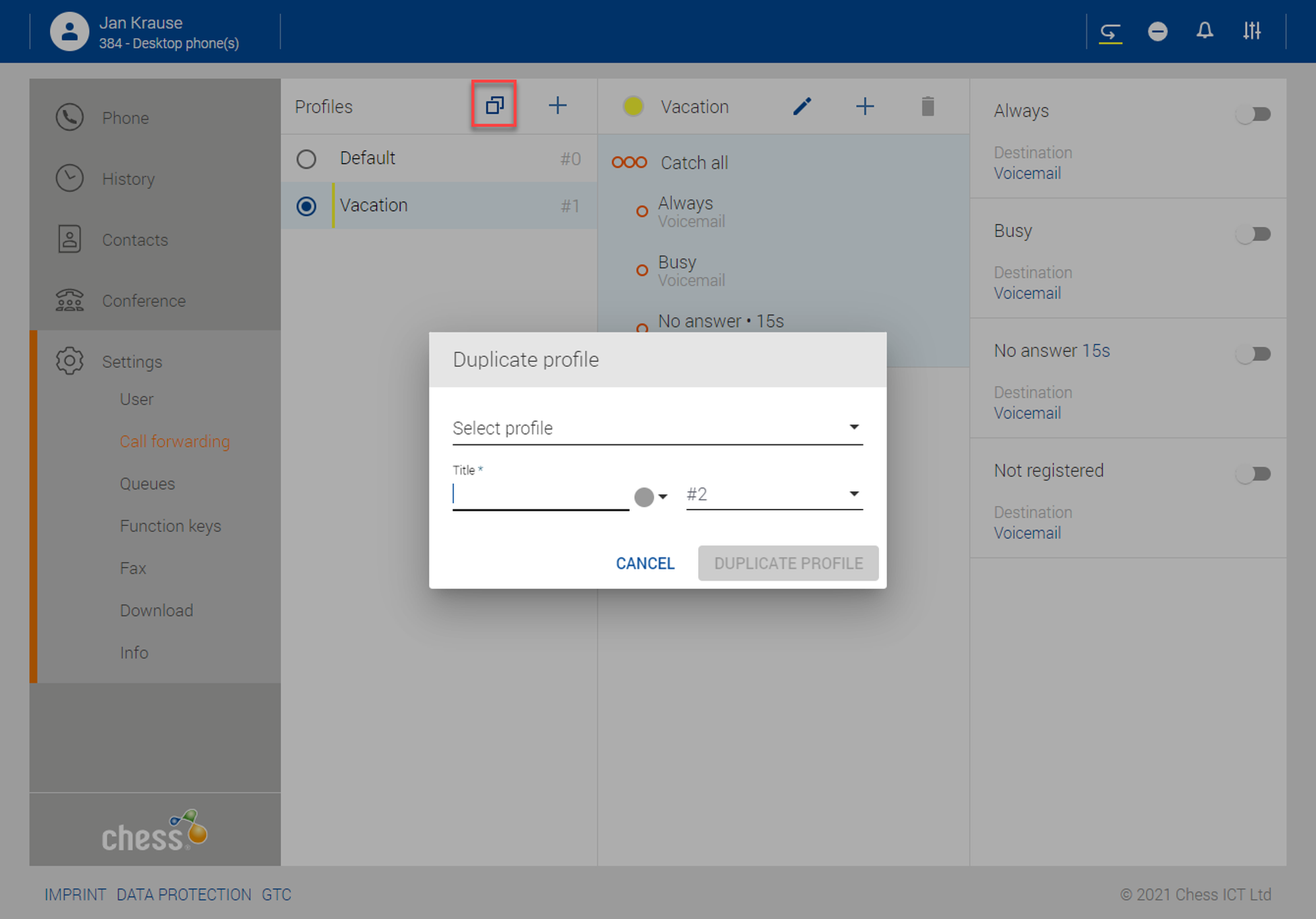Viewport: 1316px width, 919px height.
Task: Click the call forwarding icon in header
Action: [1110, 32]
